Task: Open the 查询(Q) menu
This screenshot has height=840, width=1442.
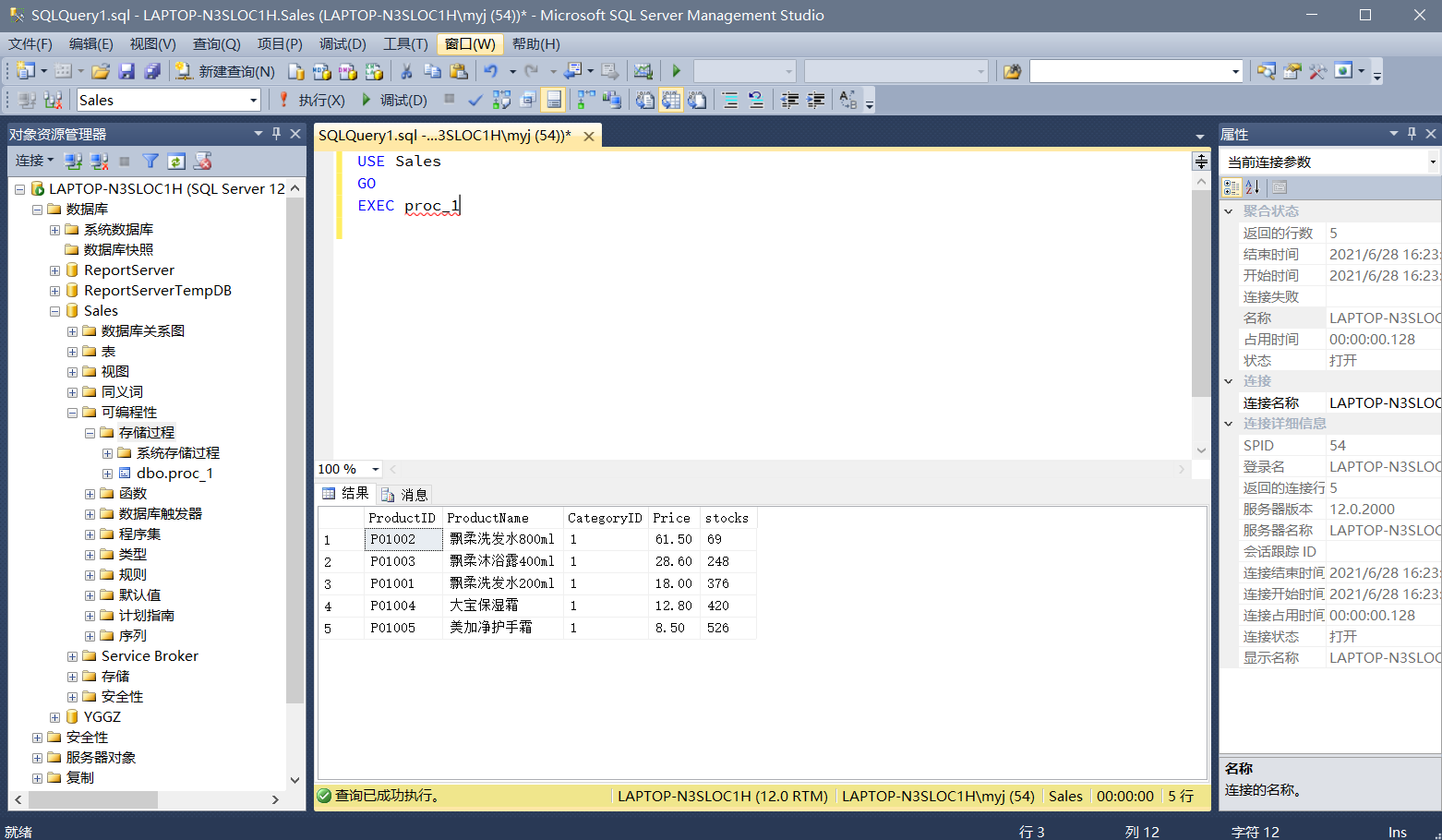Action: pos(216,43)
